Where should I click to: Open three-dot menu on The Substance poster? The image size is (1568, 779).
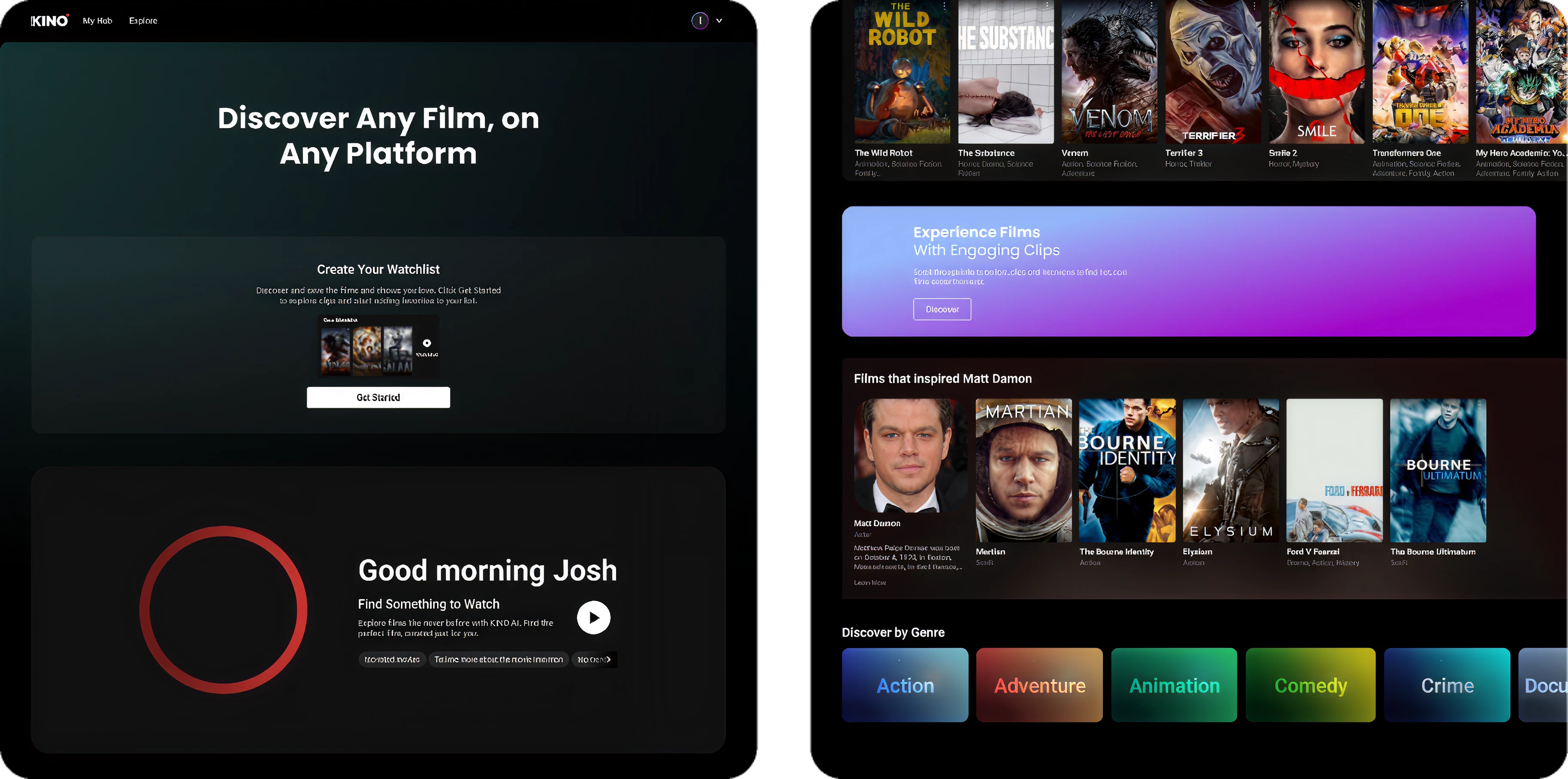click(x=1048, y=6)
